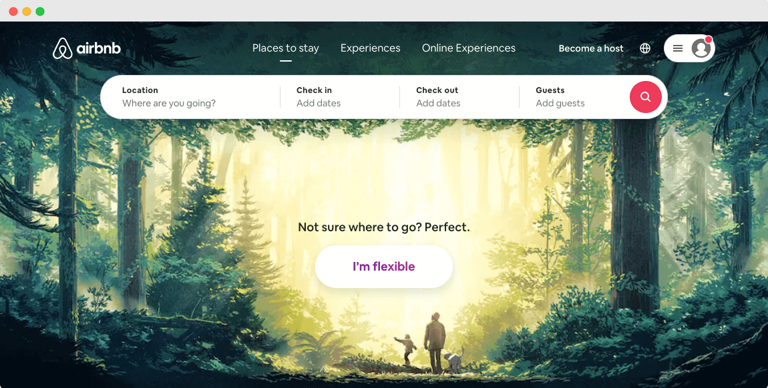Open the Online Experiences tab
This screenshot has width=768, height=388.
[469, 48]
